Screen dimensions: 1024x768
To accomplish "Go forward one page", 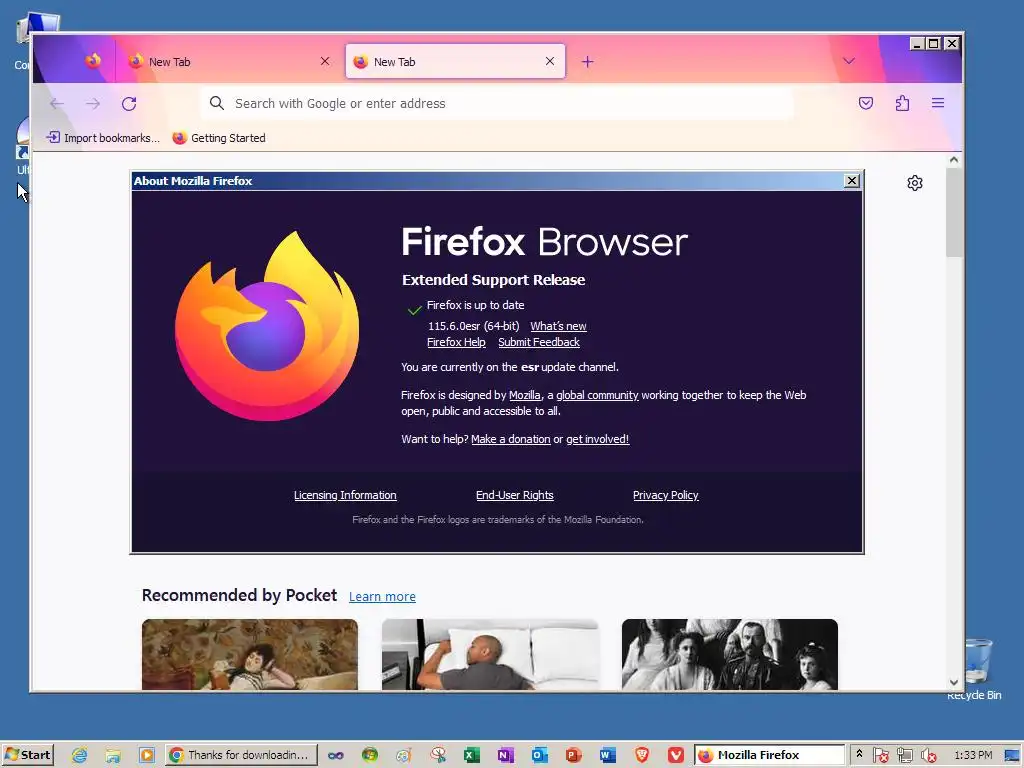I will pyautogui.click(x=93, y=103).
